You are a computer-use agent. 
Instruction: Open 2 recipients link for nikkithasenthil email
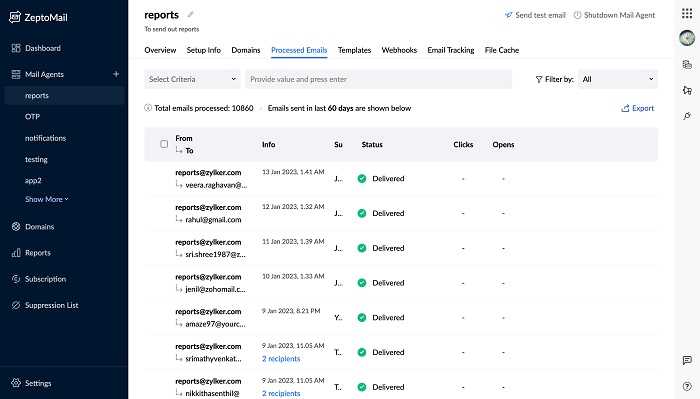coord(281,394)
